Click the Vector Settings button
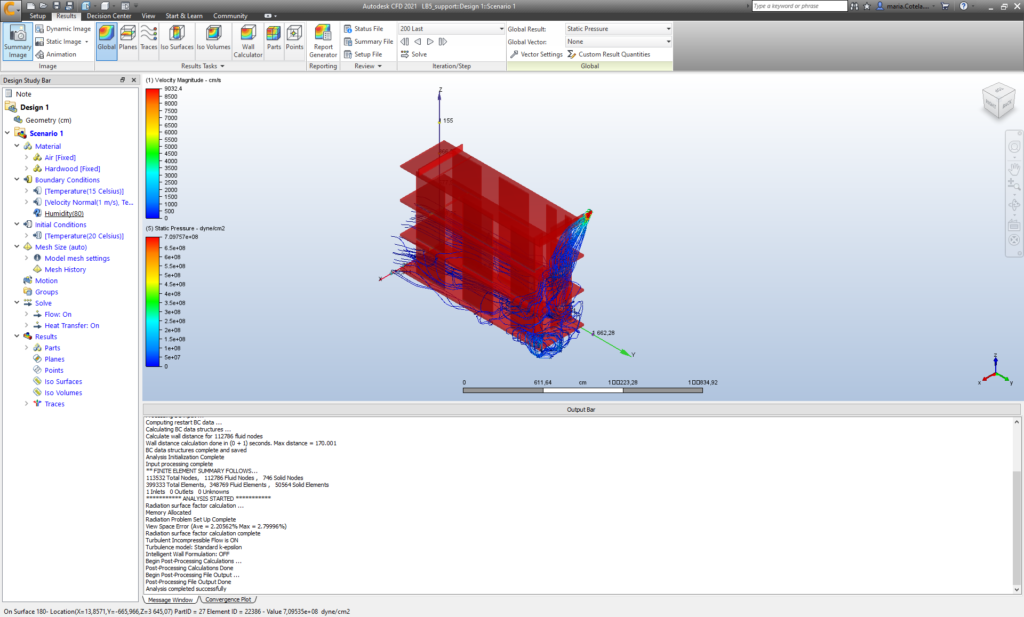Screen dimensions: 1024x617 pyautogui.click(x=537, y=54)
